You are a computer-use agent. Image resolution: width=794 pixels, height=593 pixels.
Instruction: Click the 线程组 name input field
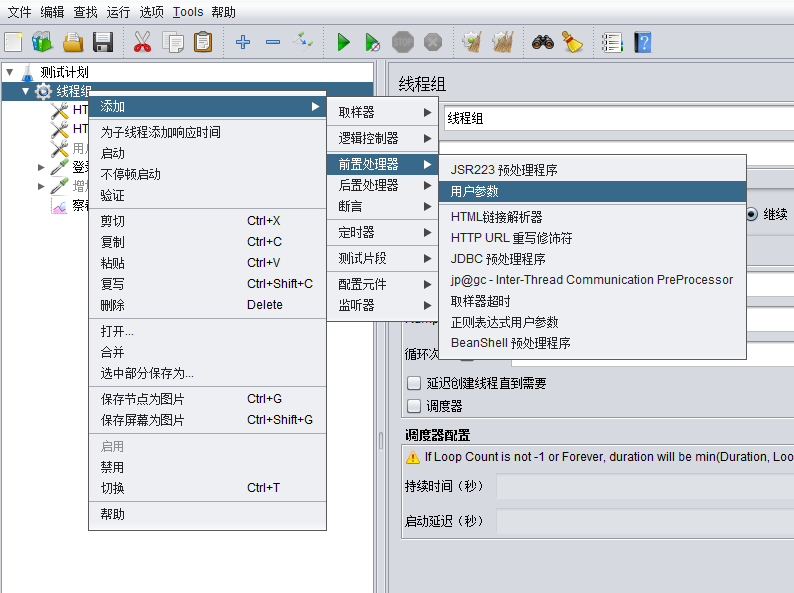click(x=619, y=118)
